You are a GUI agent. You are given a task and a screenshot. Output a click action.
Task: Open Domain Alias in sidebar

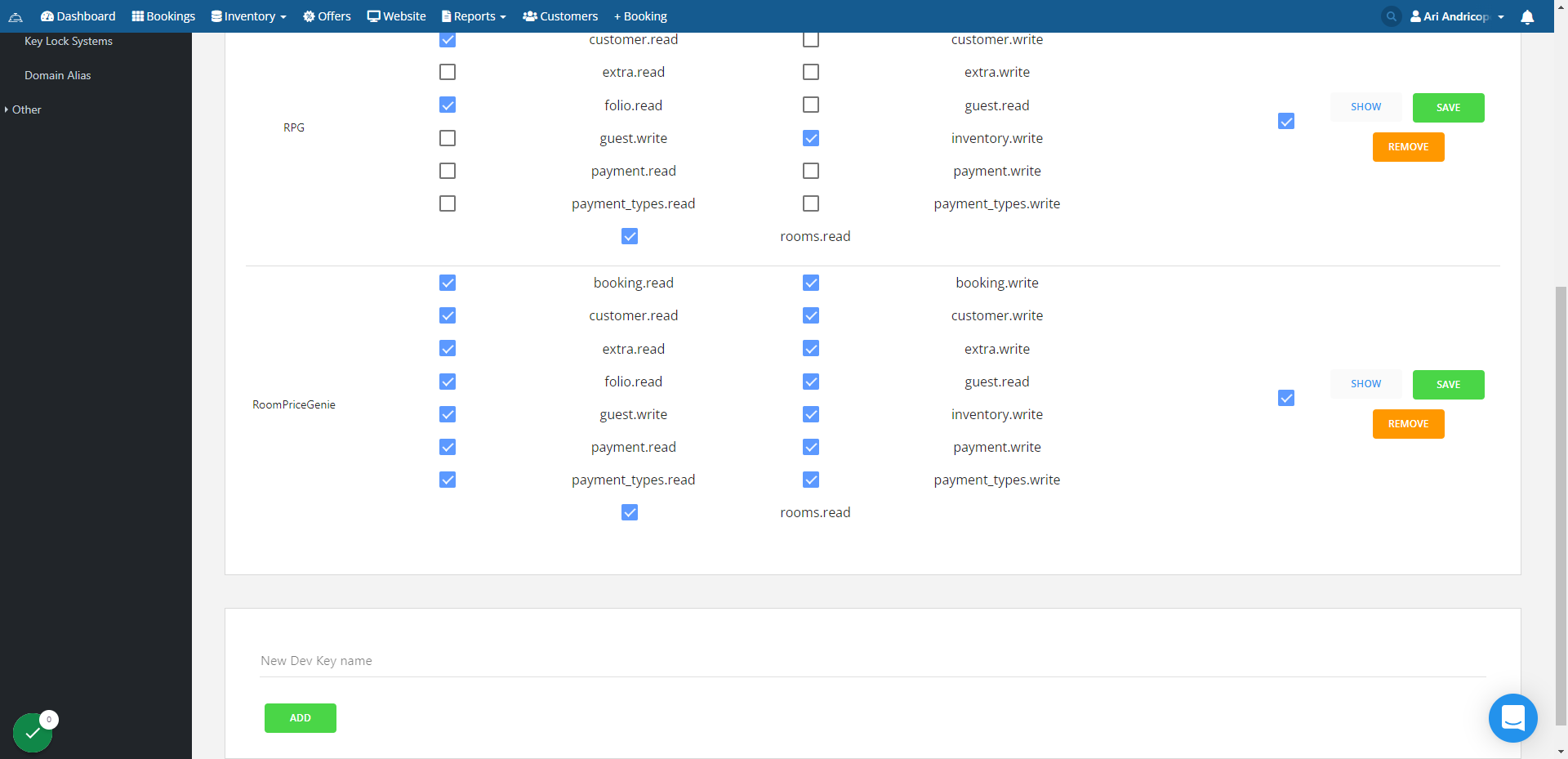pos(58,75)
